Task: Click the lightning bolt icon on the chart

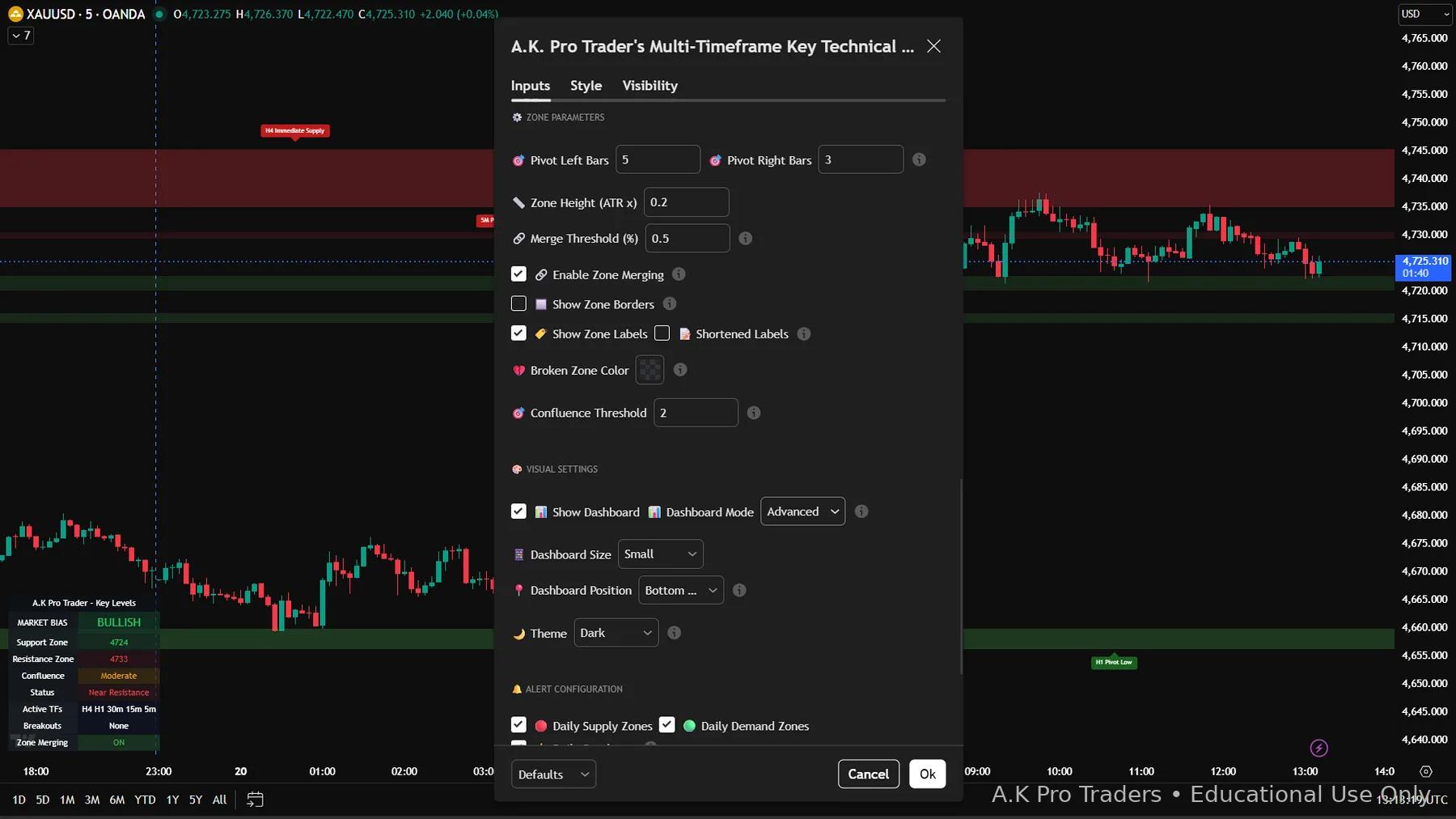Action: 1318,748
